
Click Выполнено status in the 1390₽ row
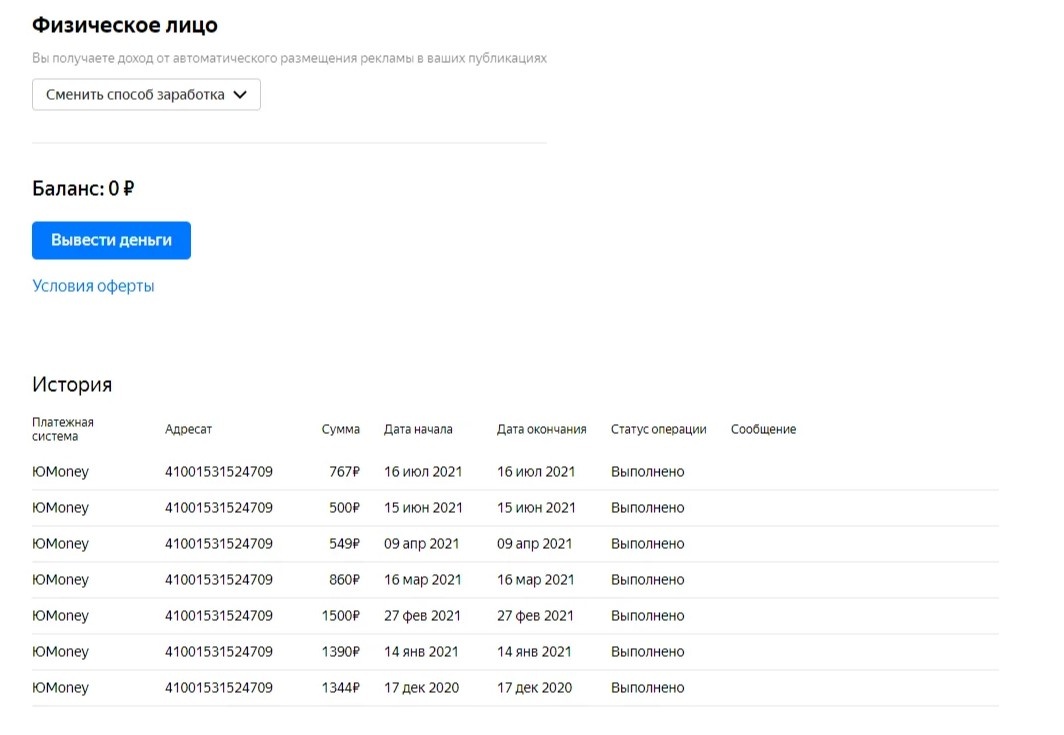coord(647,652)
